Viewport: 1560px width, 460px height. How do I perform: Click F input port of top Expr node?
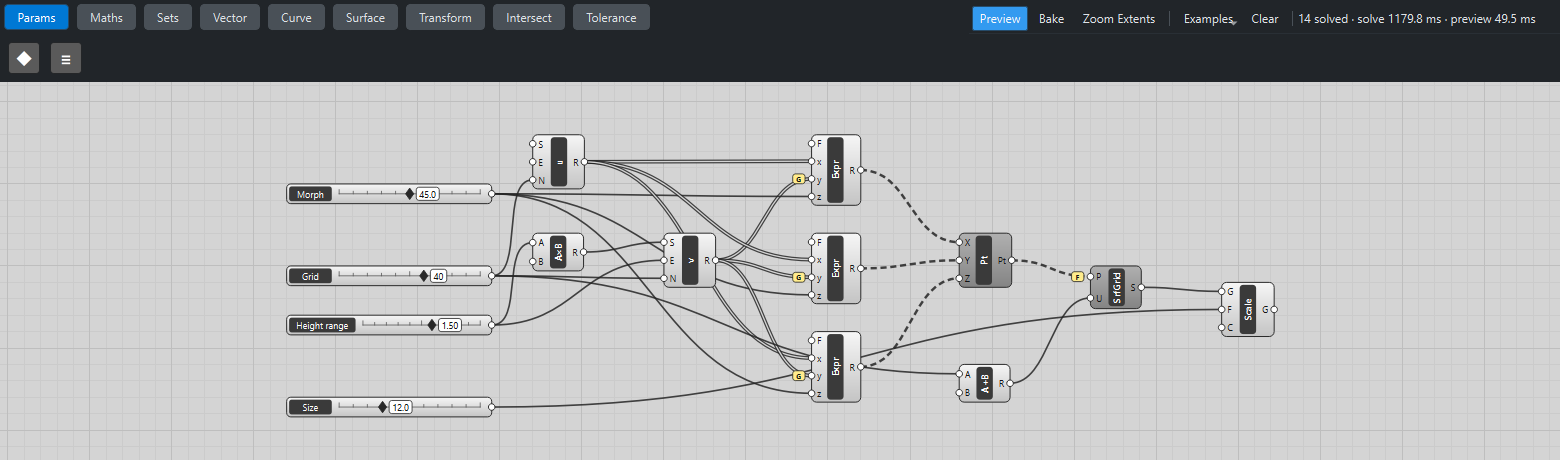click(811, 144)
